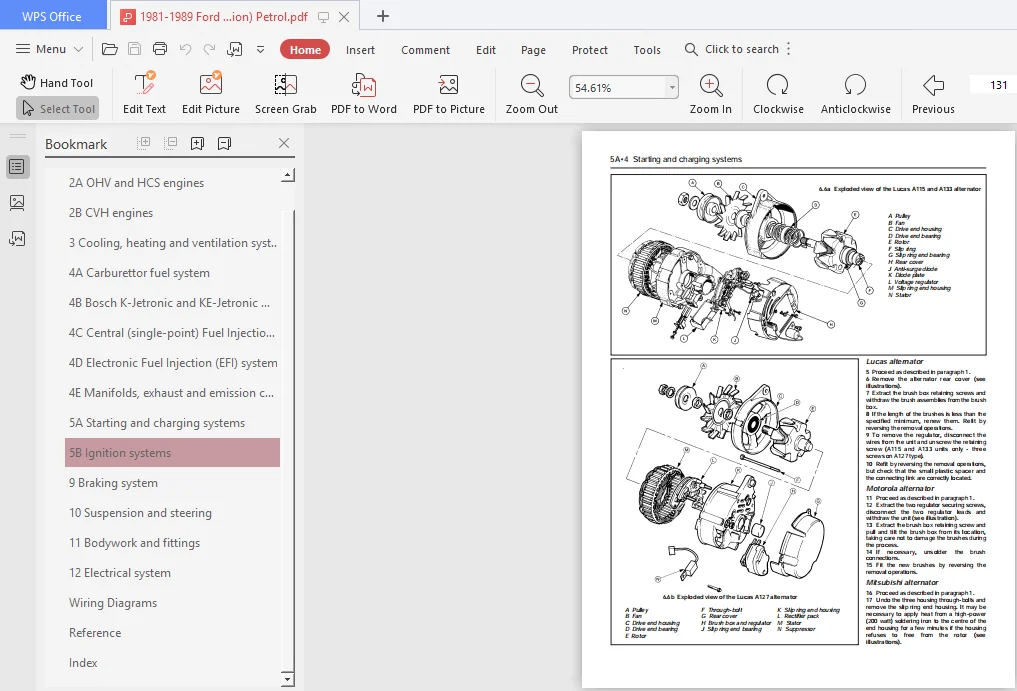The height and width of the screenshot is (691, 1017).
Task: Open the zoom percentage dropdown arrow
Action: click(x=672, y=88)
